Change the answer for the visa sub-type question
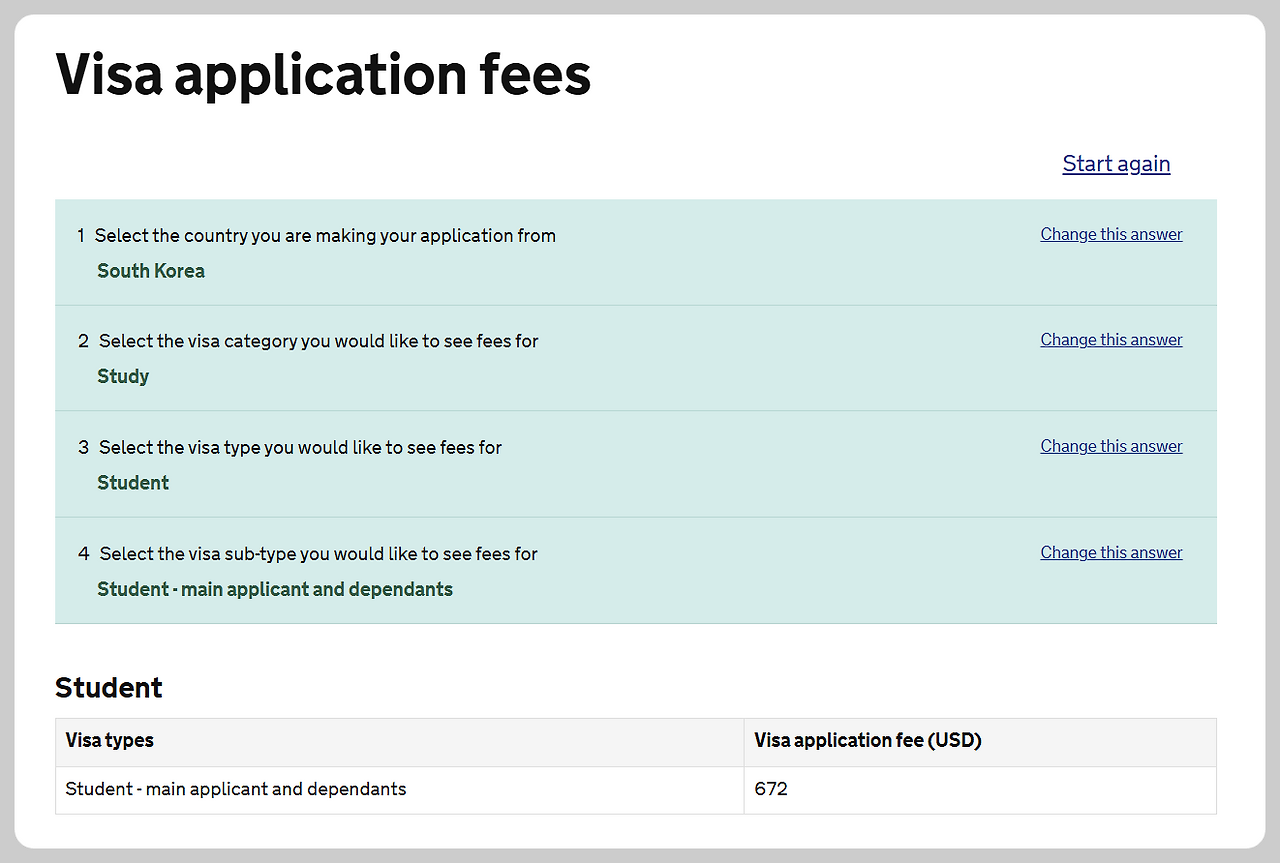This screenshot has height=863, width=1280. [1111, 552]
